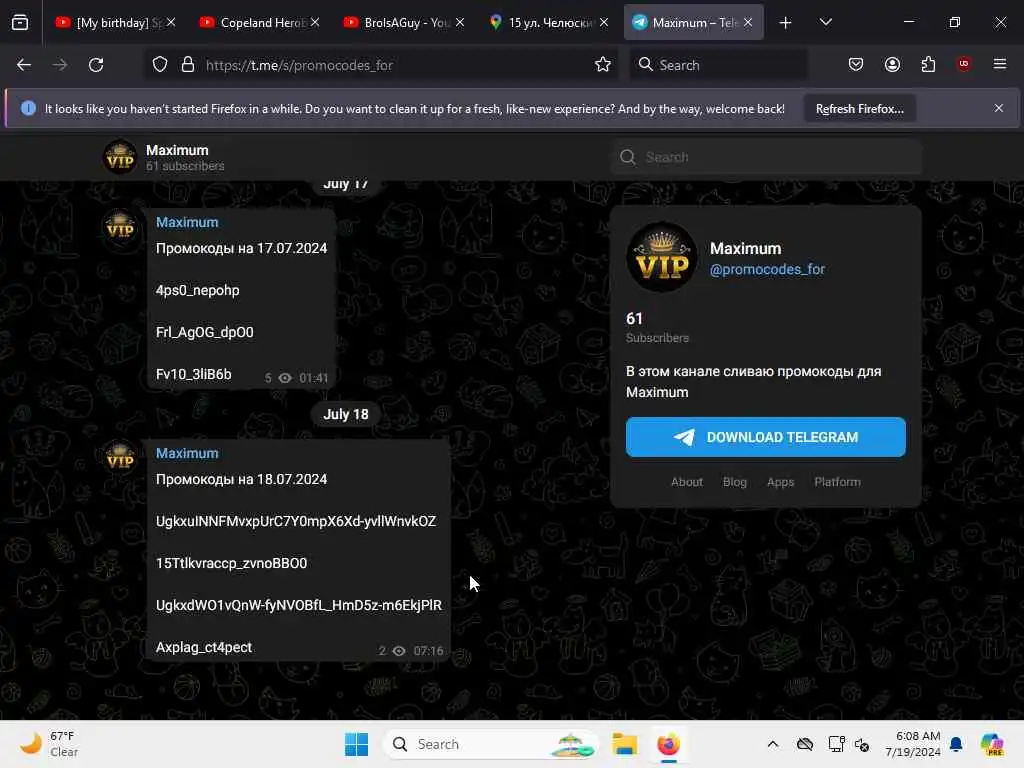Viewport: 1024px width, 768px height.
Task: Open the Apps footer link
Action: pyautogui.click(x=780, y=482)
